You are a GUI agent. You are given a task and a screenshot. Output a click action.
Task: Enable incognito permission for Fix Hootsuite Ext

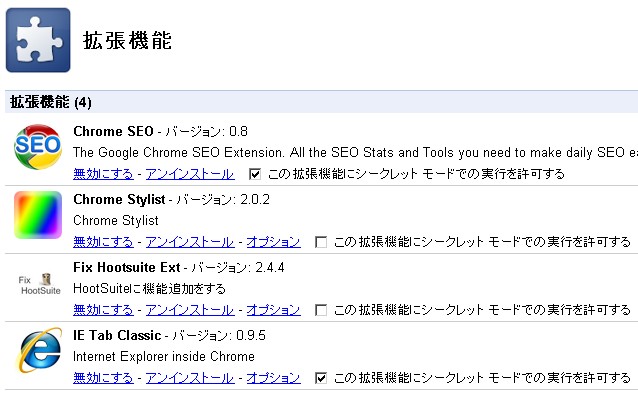pos(321,310)
